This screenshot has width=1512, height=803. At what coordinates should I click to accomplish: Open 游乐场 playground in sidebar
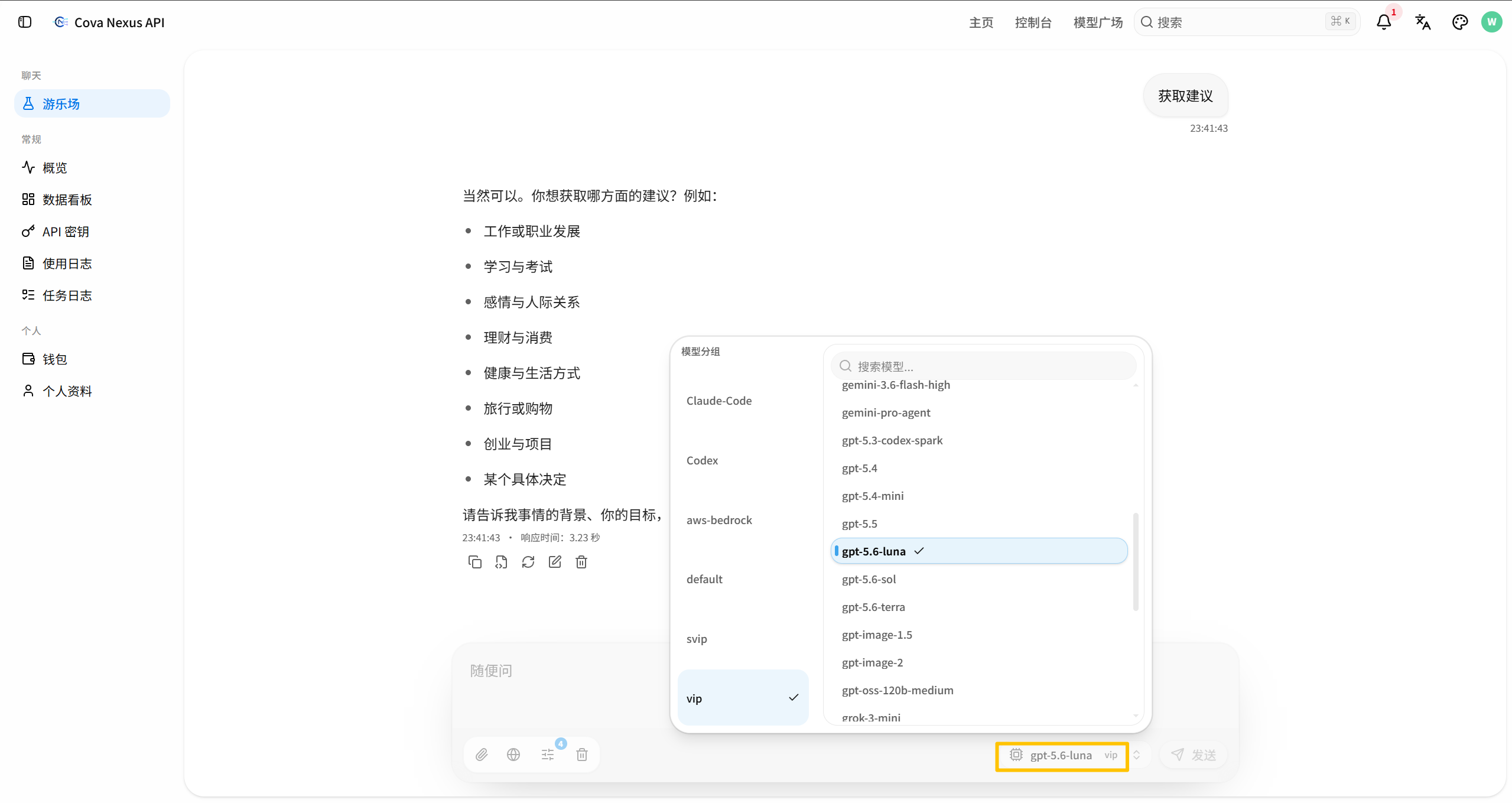point(92,104)
